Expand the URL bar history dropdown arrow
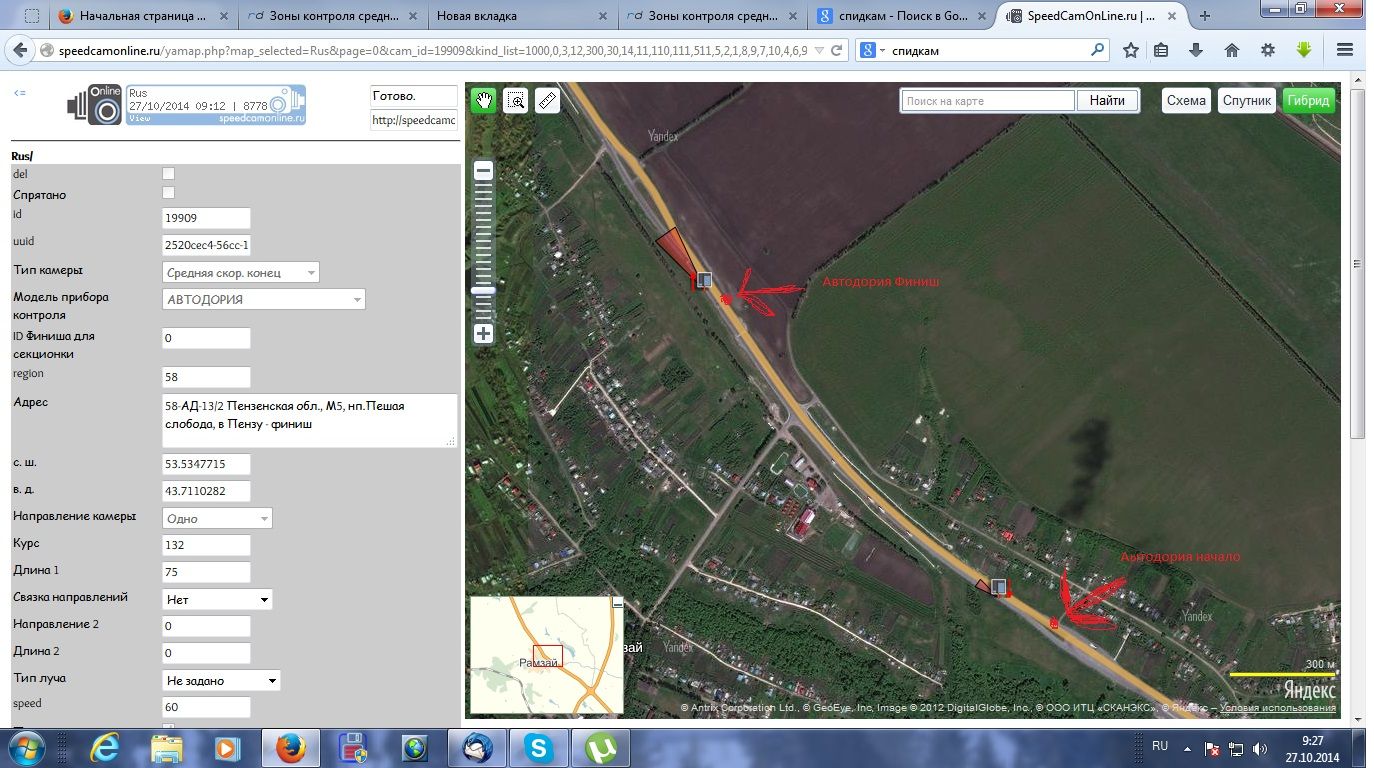Viewport: 1374px width, 768px height. tap(820, 50)
